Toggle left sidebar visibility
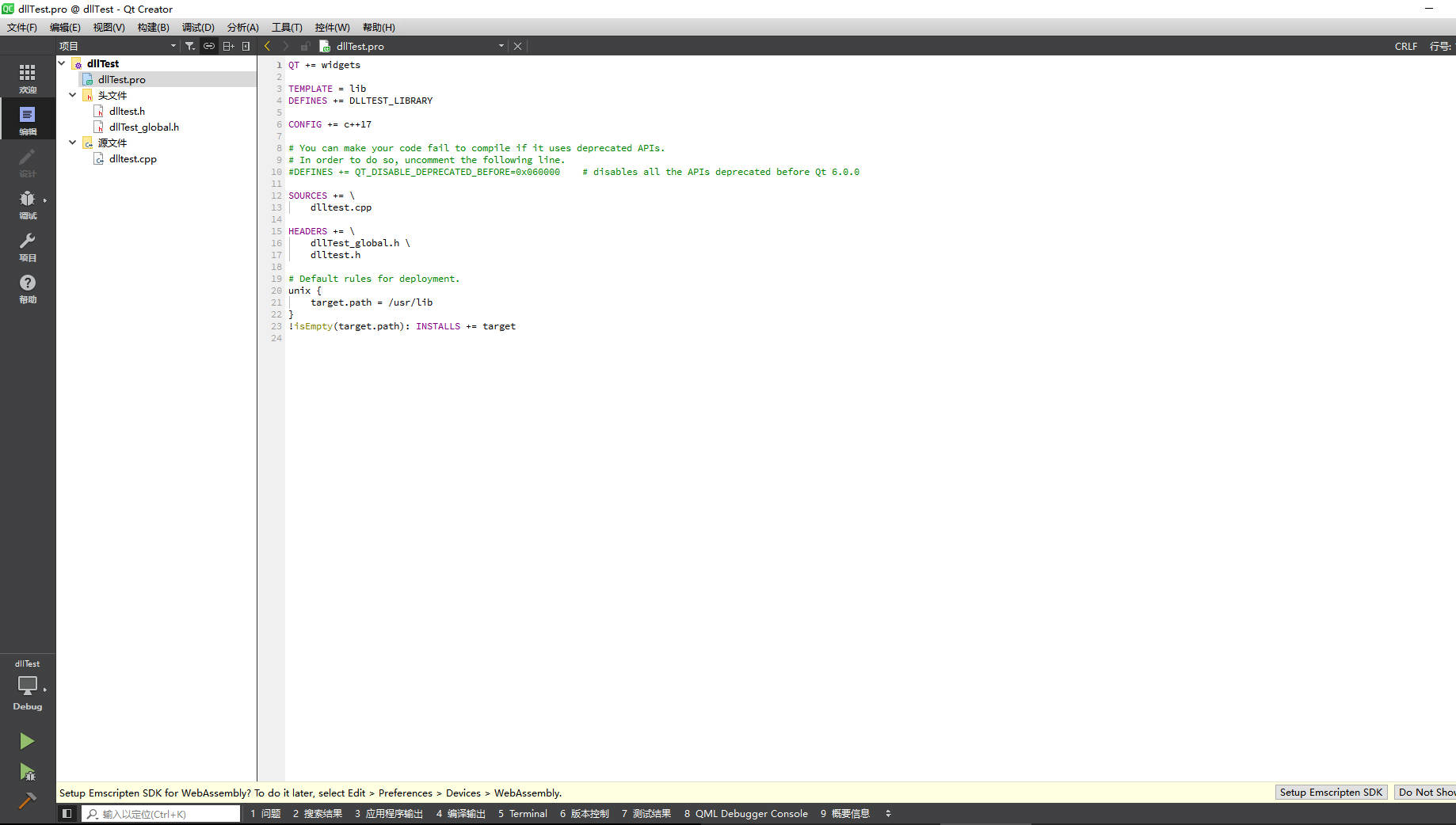Image resolution: width=1456 pixels, height=825 pixels. [67, 813]
